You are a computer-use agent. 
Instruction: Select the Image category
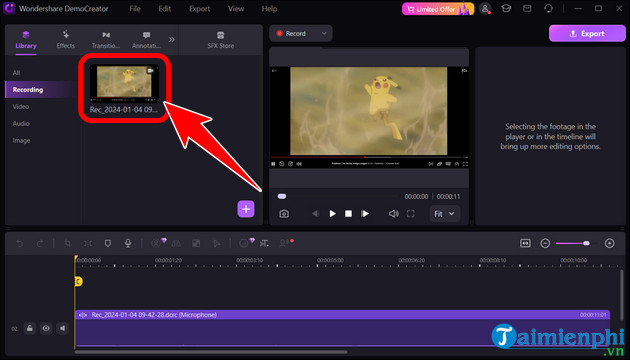[x=21, y=140]
